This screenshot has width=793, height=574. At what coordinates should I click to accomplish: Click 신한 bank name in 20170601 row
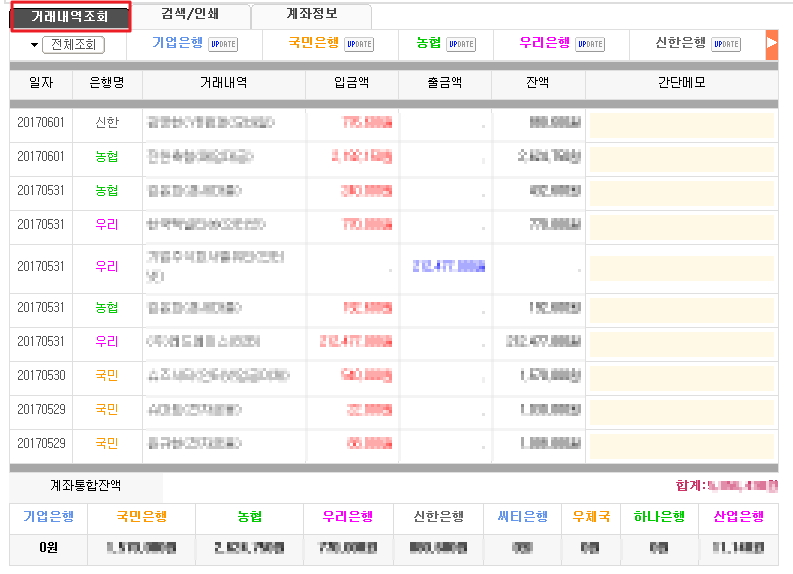(x=107, y=122)
